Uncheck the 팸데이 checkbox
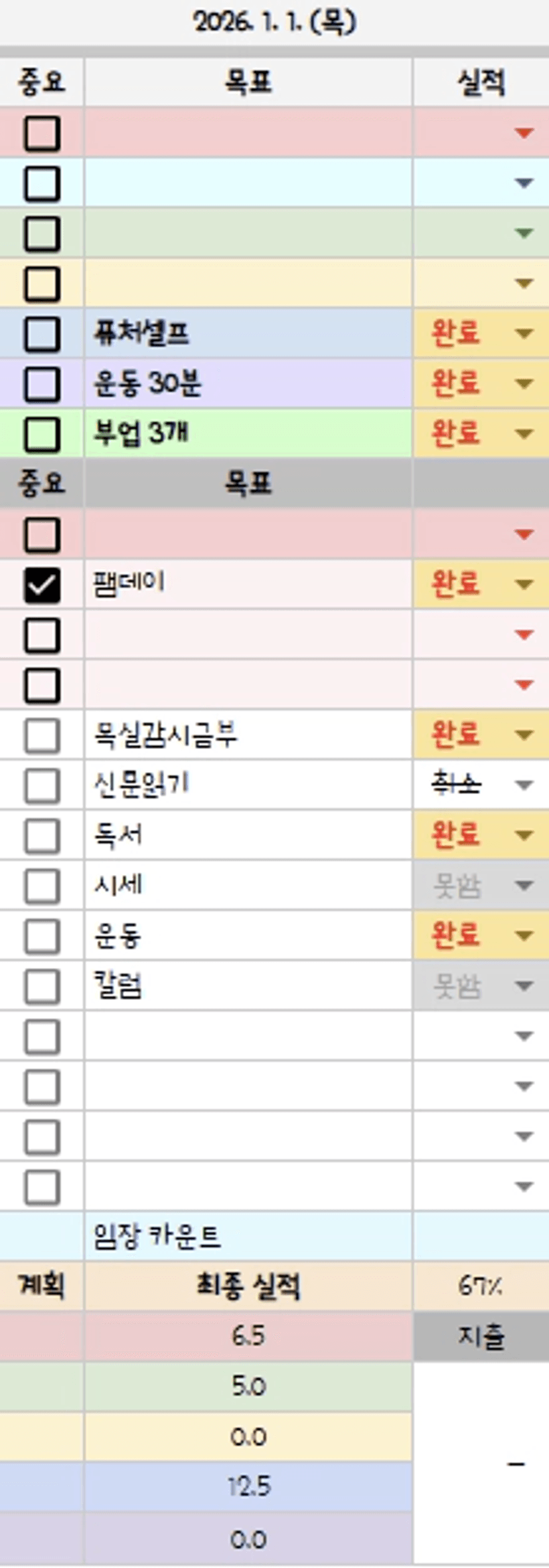The image size is (549, 1568). click(42, 585)
